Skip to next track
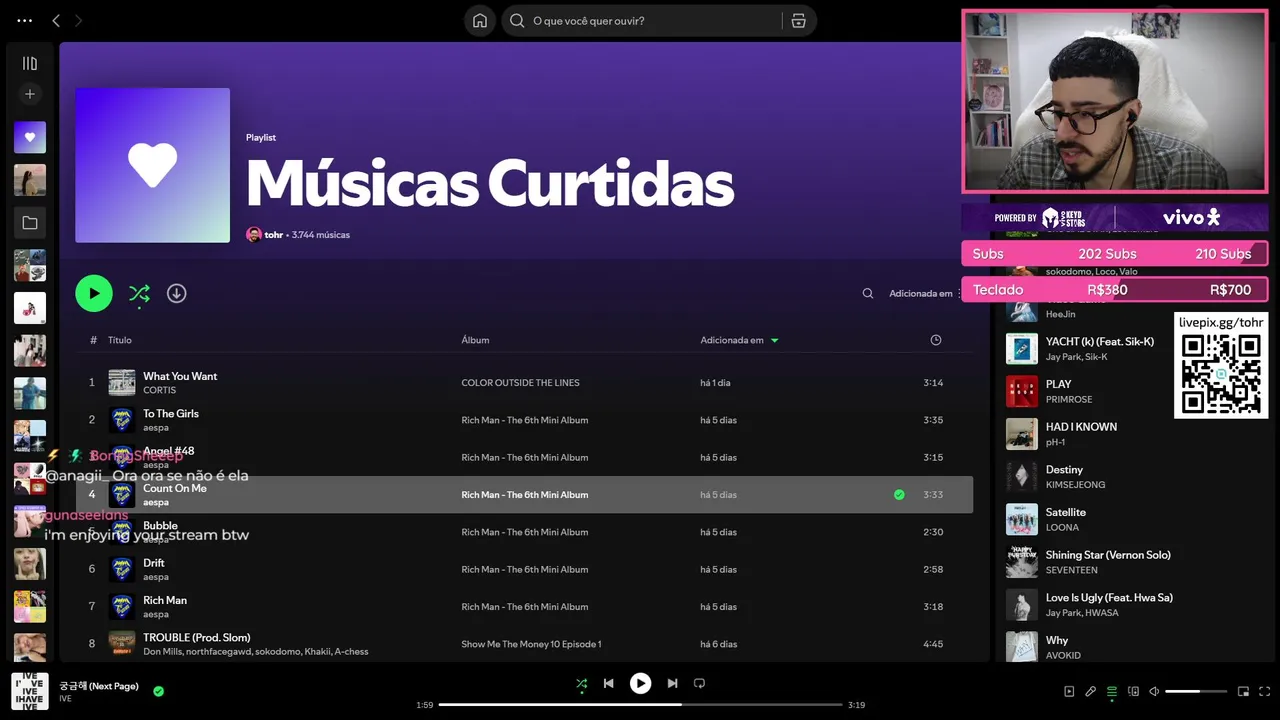The image size is (1280, 720). 672,684
